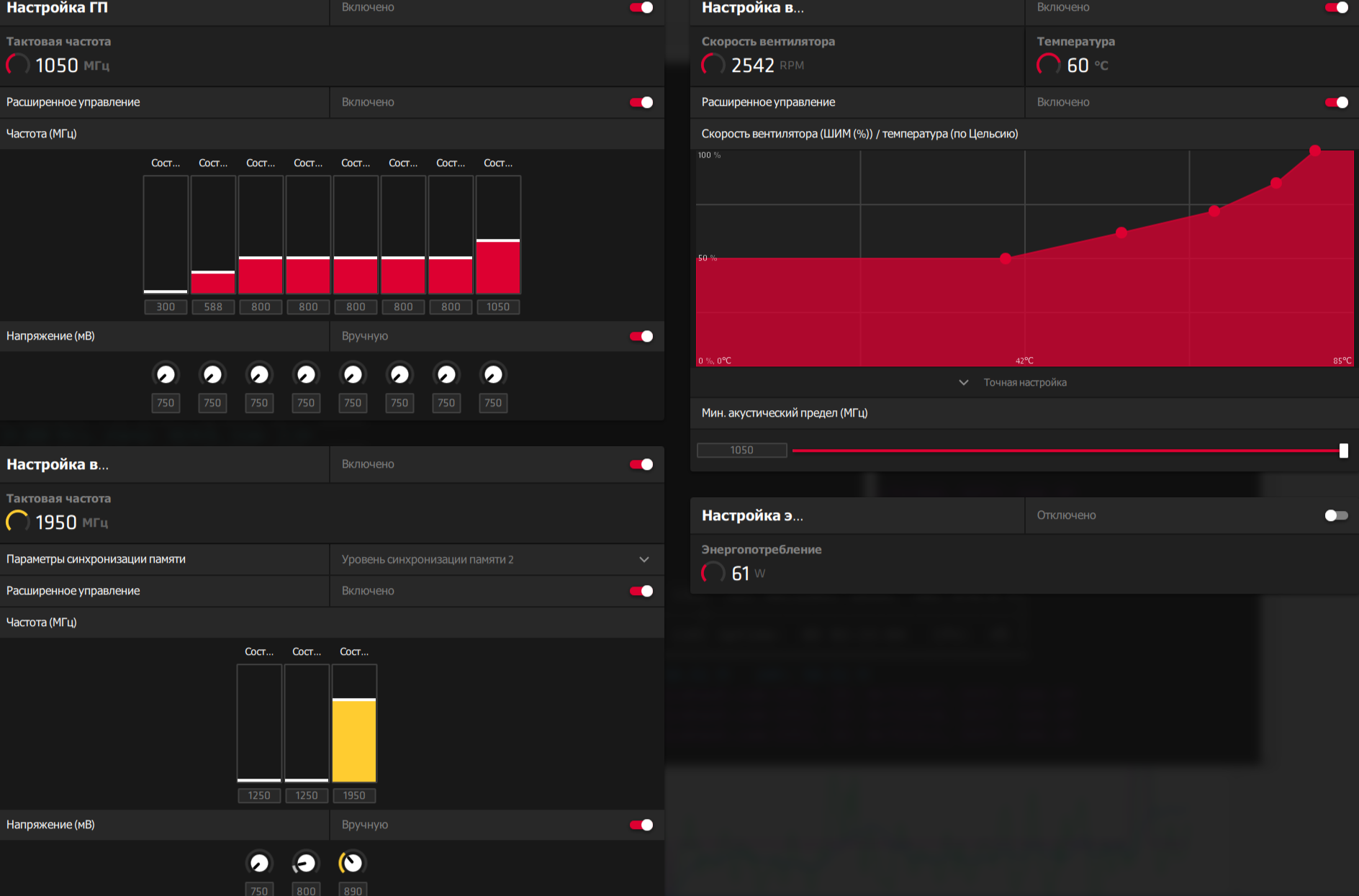This screenshot has width=1359, height=896.
Task: Click the Точная настройка label
Action: coord(1025,382)
